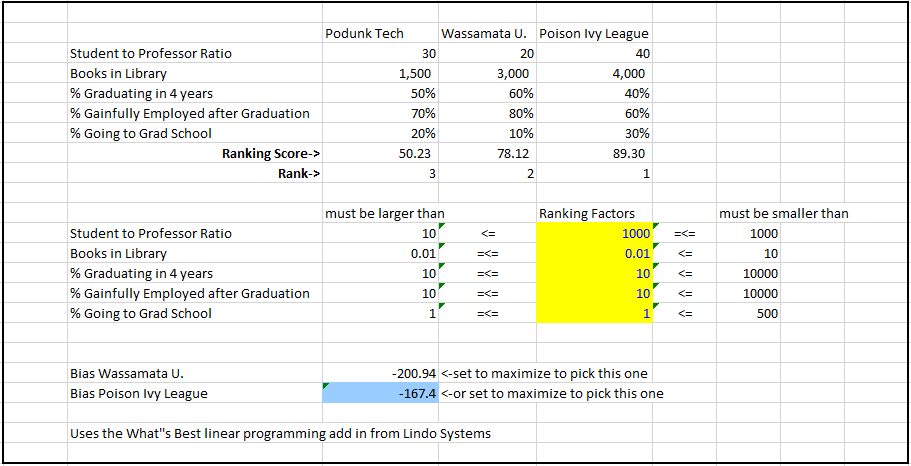Click the "must be smaller than" heading
The image size is (911, 466).
(x=783, y=213)
